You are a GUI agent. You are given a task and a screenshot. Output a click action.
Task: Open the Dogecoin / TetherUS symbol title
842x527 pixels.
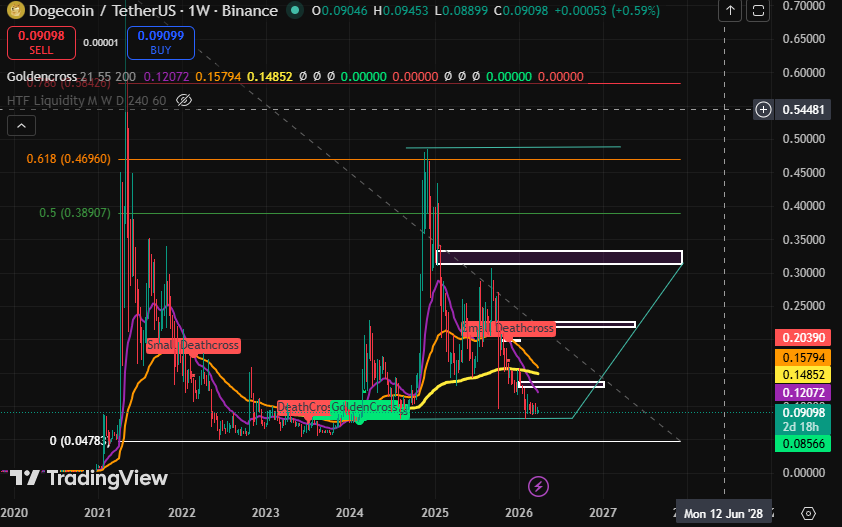[x=153, y=10]
